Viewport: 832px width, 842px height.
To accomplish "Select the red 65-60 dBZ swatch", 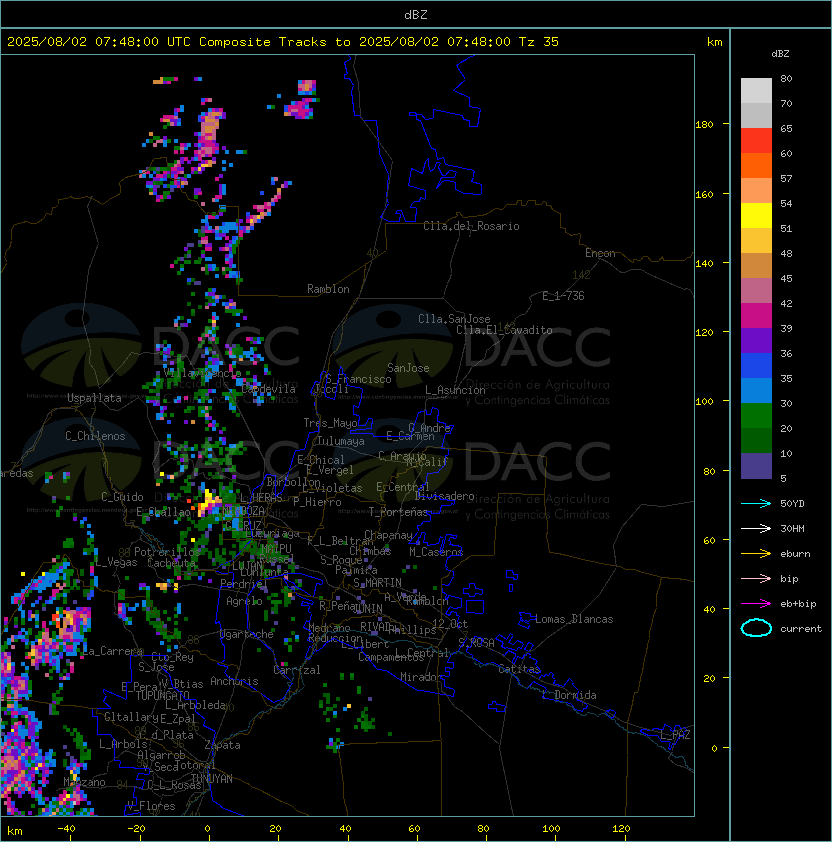I will [756, 141].
